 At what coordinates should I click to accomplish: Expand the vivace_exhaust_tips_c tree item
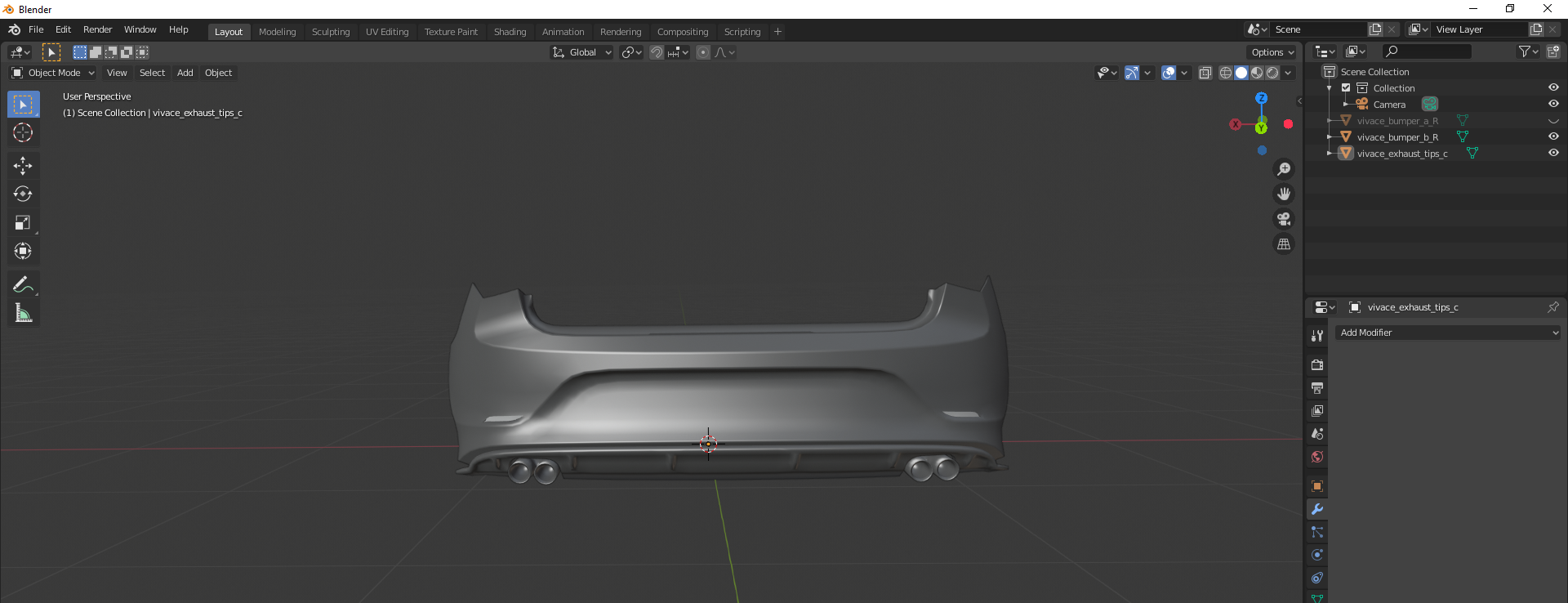tap(1330, 154)
